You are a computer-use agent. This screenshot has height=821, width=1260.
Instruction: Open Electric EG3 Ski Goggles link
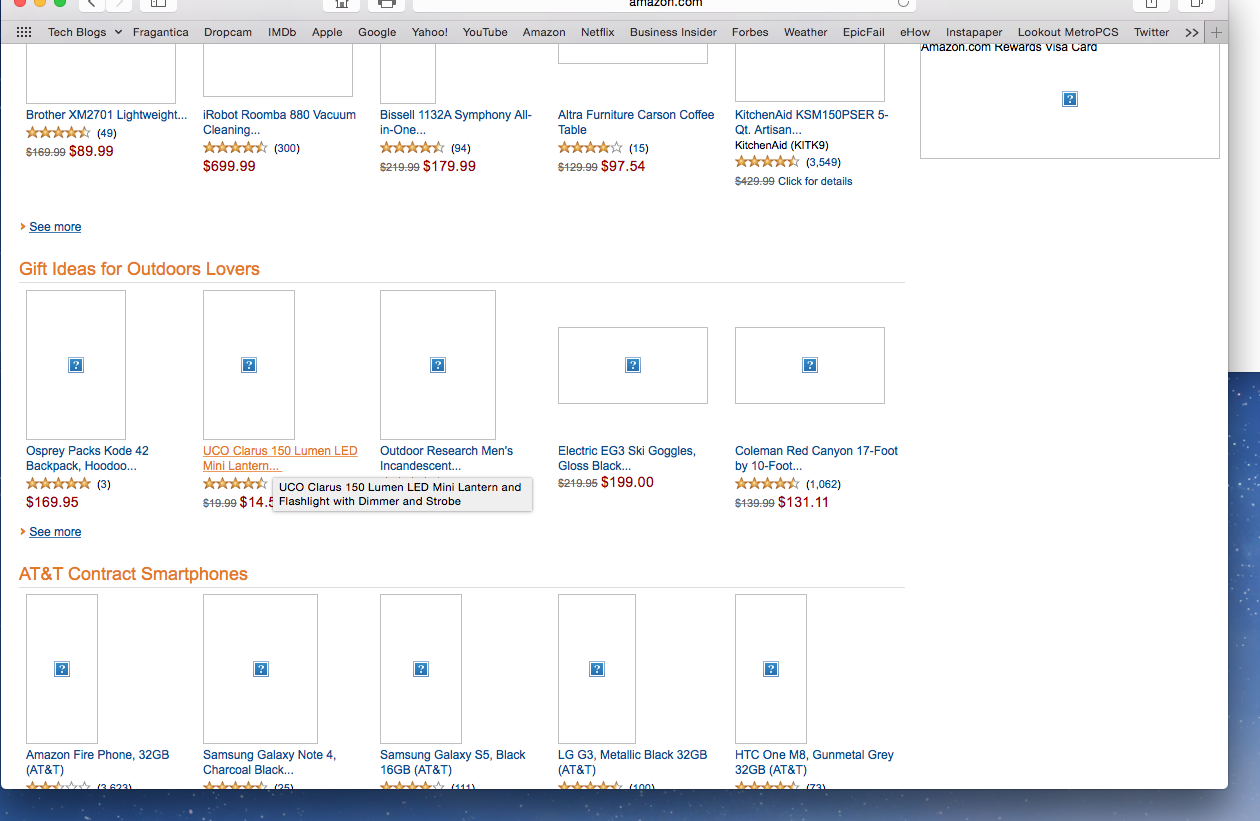[x=627, y=458]
